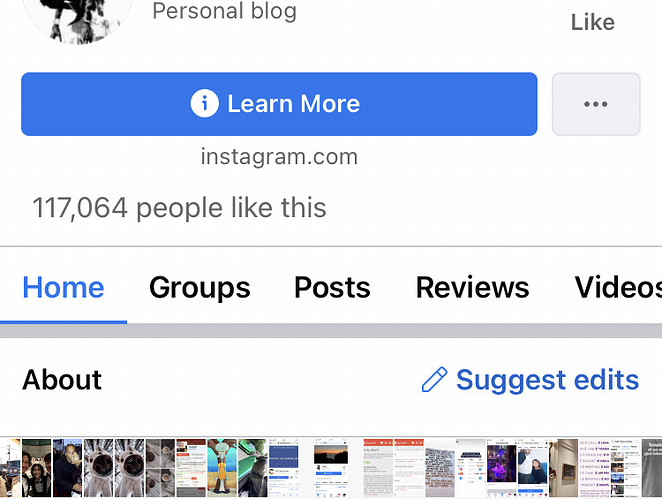Viewport: 662px width, 499px height.
Task: Switch to the Posts tab
Action: [x=332, y=287]
